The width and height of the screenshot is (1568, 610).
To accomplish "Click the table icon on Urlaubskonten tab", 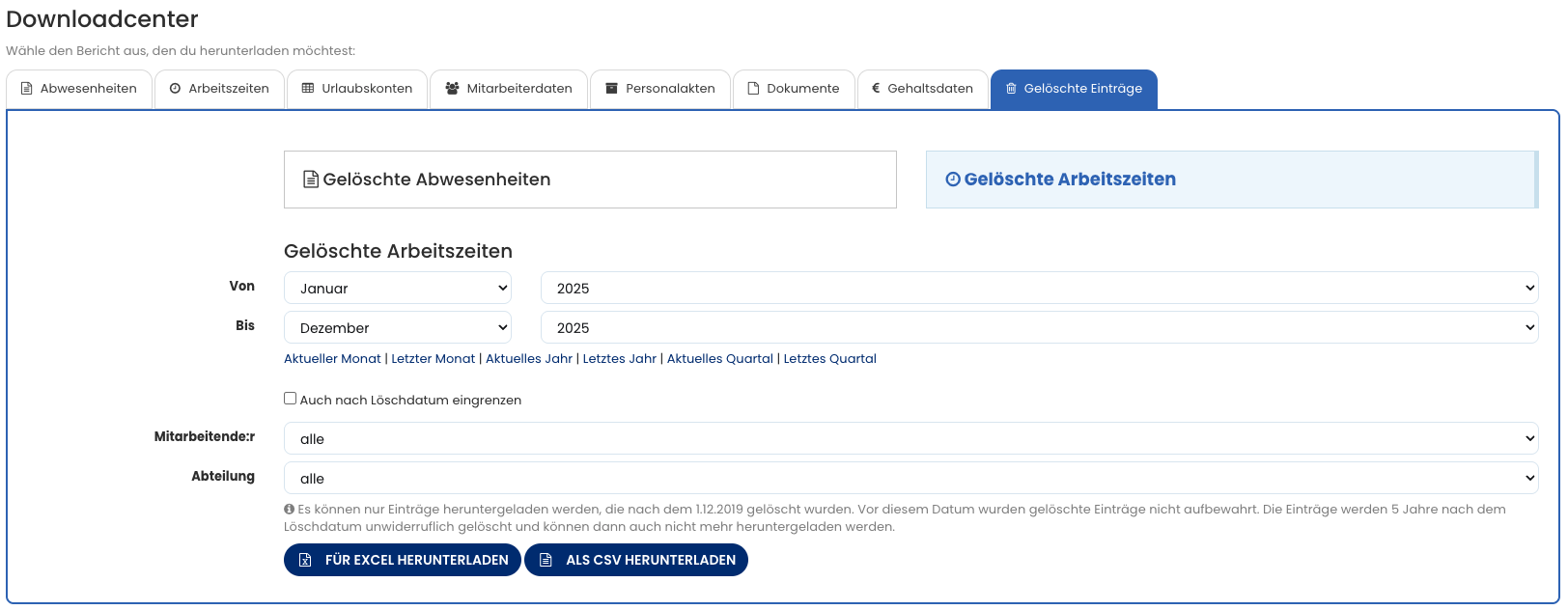I will click(x=308, y=89).
